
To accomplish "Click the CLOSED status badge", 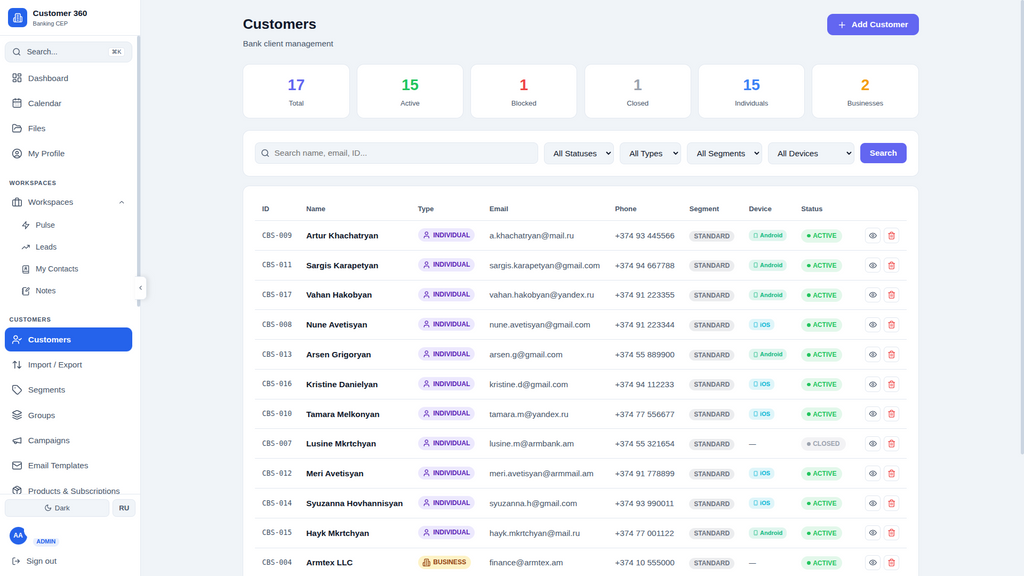I will (x=823, y=443).
